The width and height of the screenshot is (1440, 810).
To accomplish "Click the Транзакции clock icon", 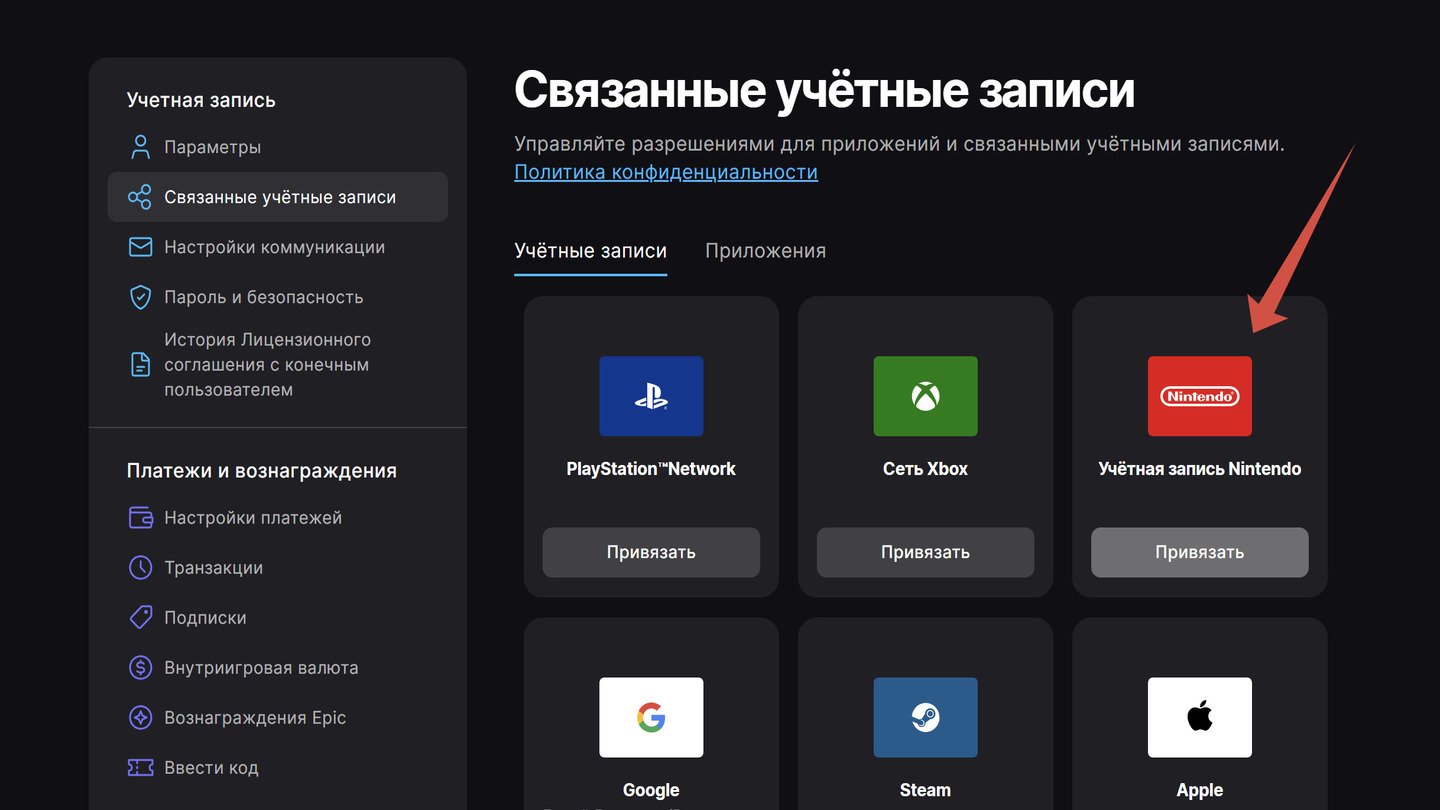I will (x=140, y=568).
